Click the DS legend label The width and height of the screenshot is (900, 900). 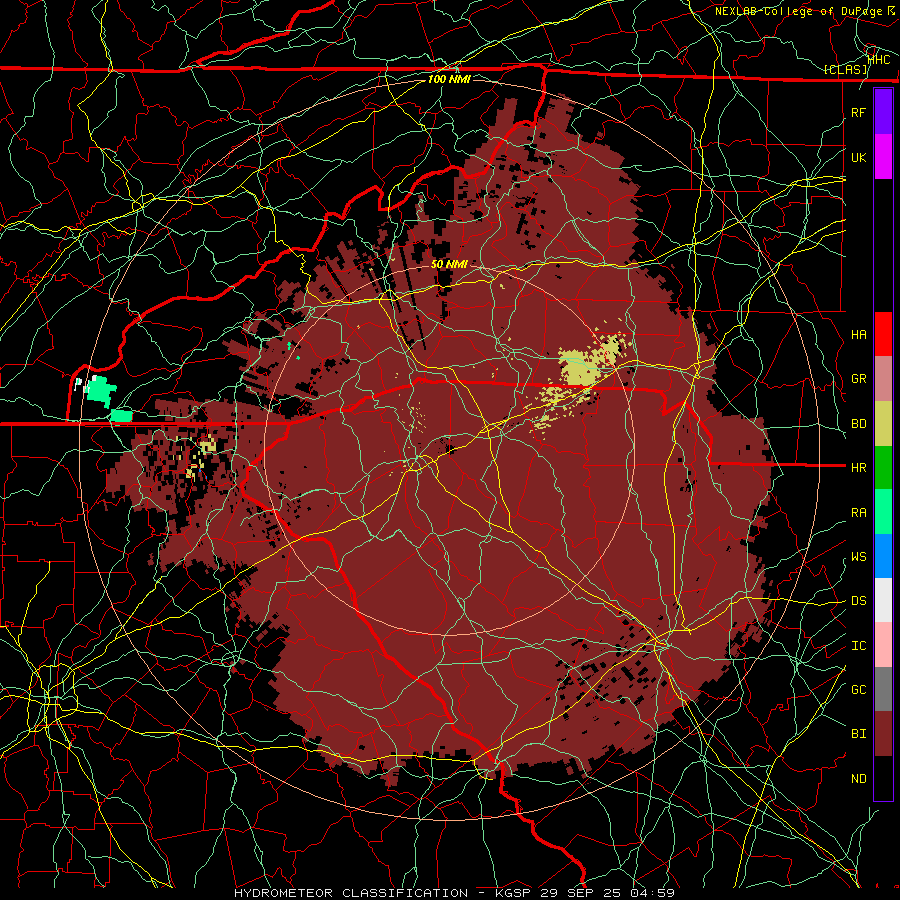859,601
